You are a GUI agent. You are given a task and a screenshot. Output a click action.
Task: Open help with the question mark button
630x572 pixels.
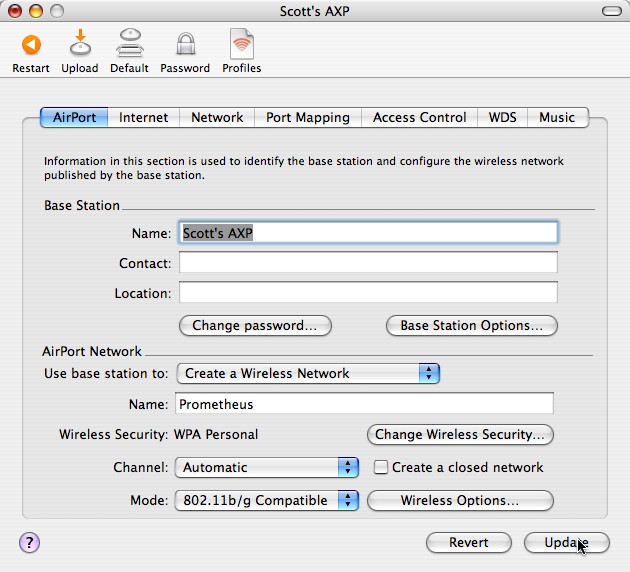coord(29,543)
